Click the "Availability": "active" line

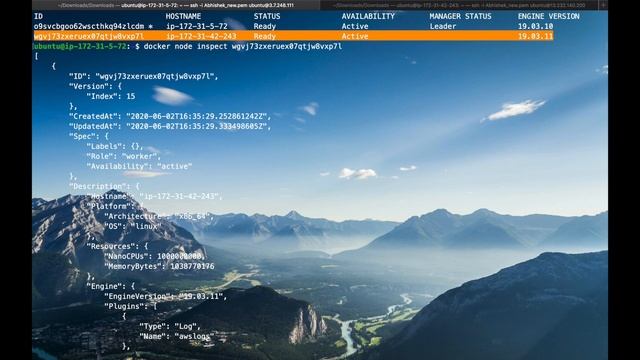139,167
